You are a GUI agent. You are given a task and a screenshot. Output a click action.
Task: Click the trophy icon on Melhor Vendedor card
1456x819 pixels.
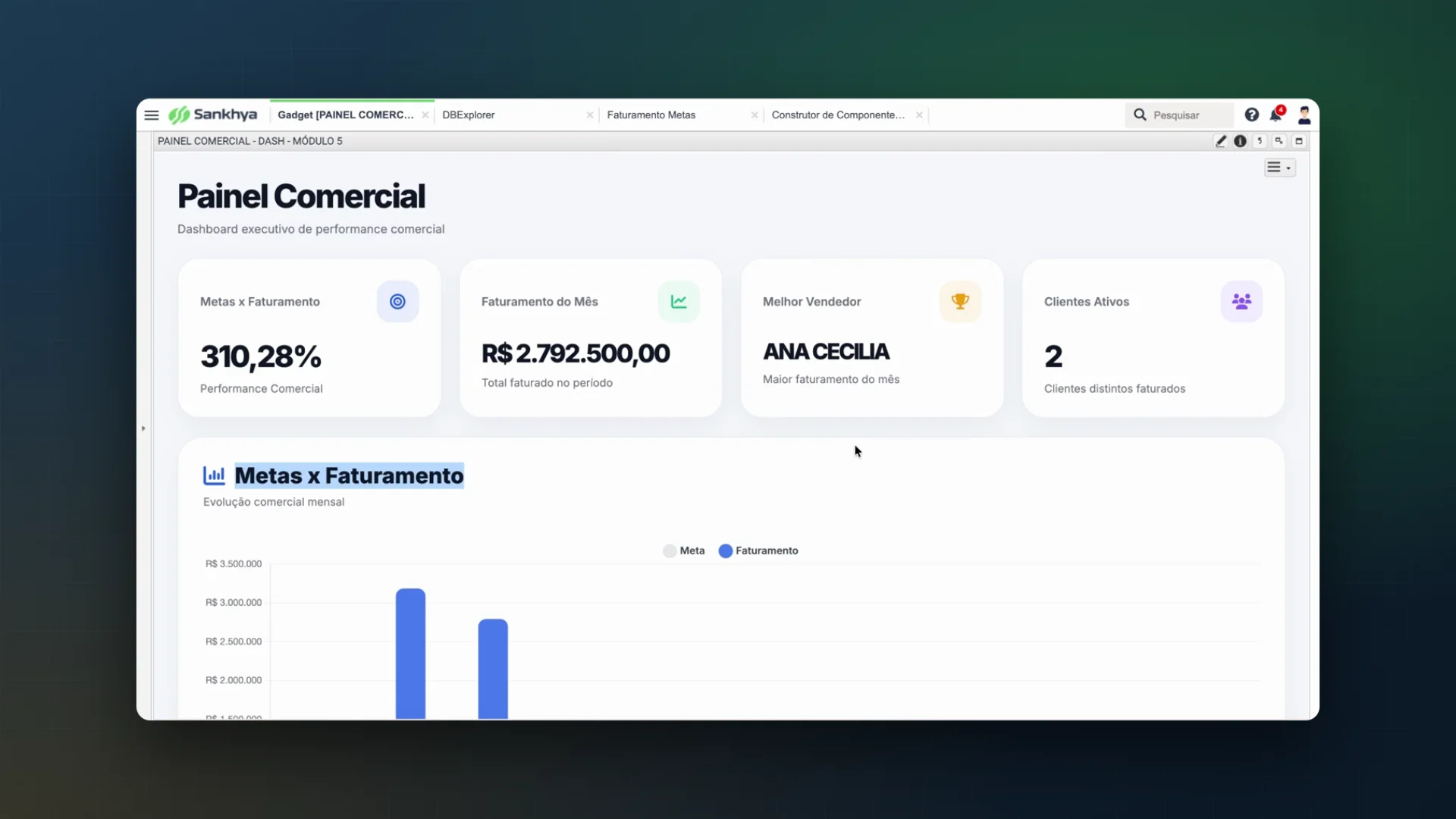click(x=960, y=302)
